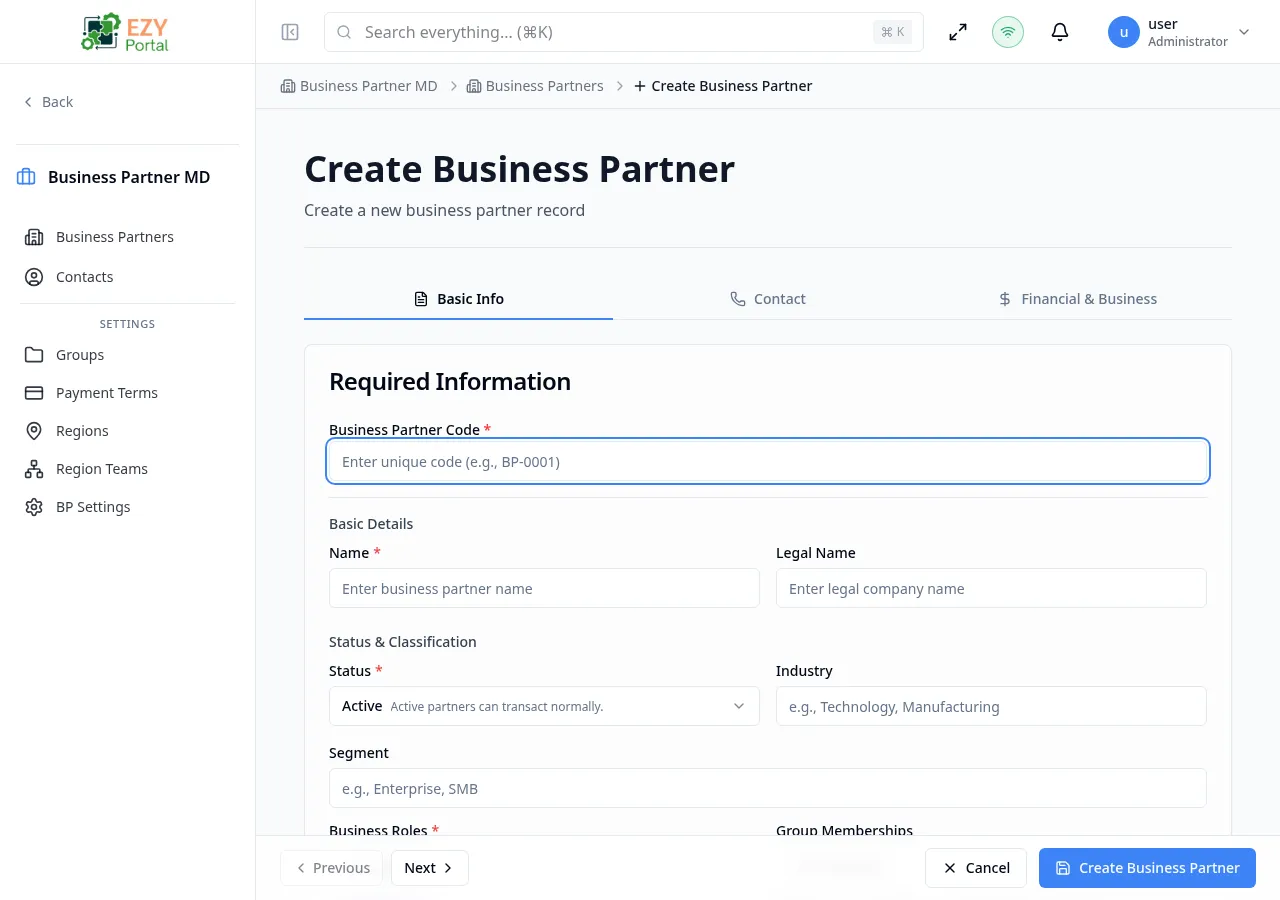The width and height of the screenshot is (1280, 900).
Task: Click the Create Business Partner button
Action: [x=1147, y=867]
